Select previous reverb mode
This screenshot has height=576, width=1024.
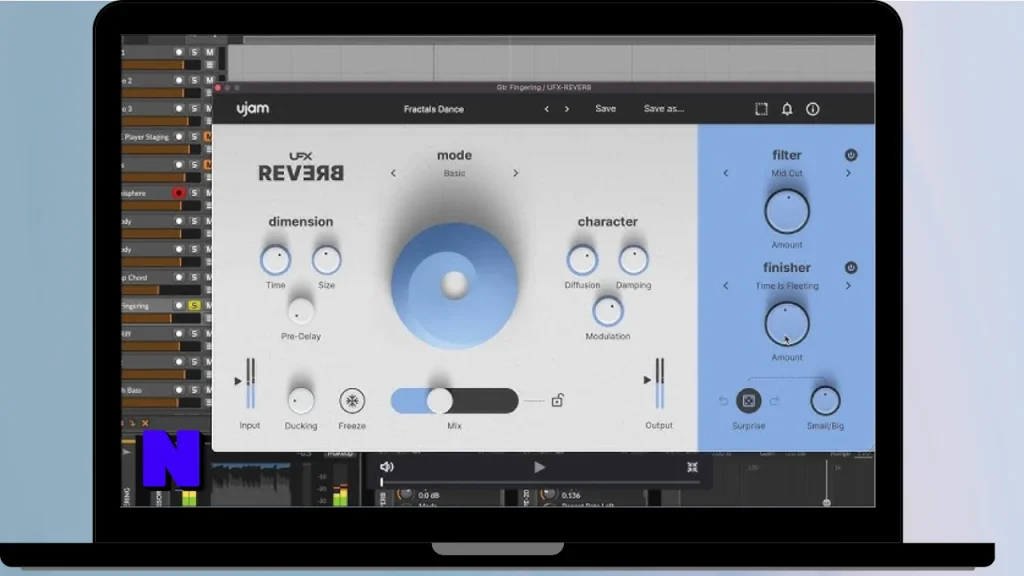pyautogui.click(x=393, y=173)
